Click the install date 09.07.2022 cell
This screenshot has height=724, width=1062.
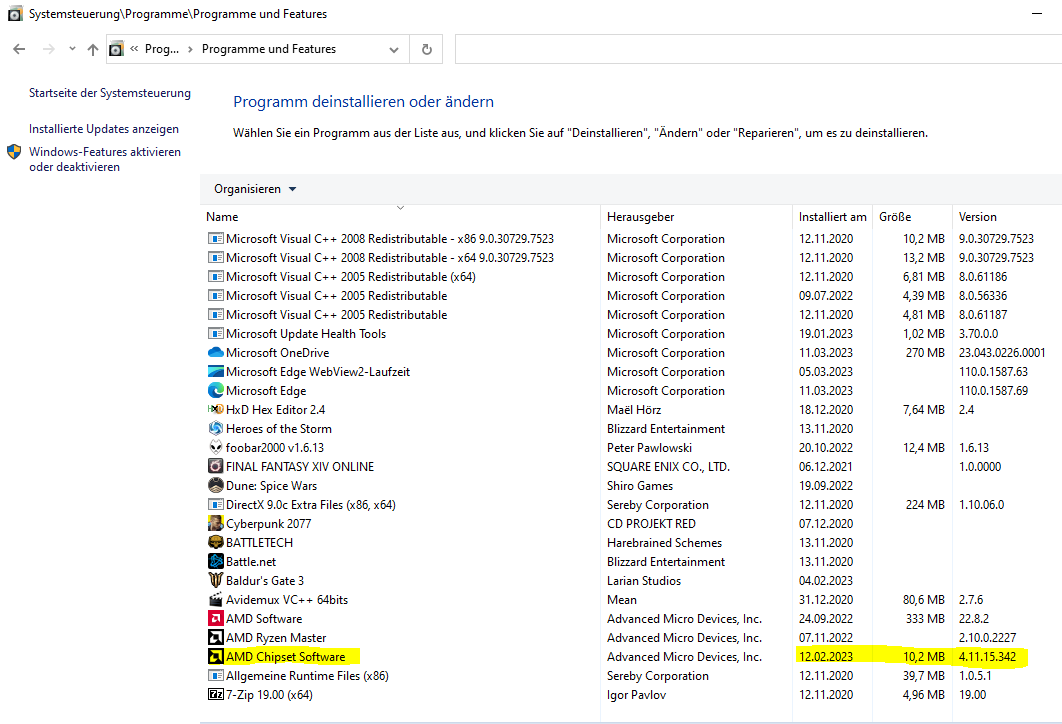click(826, 296)
